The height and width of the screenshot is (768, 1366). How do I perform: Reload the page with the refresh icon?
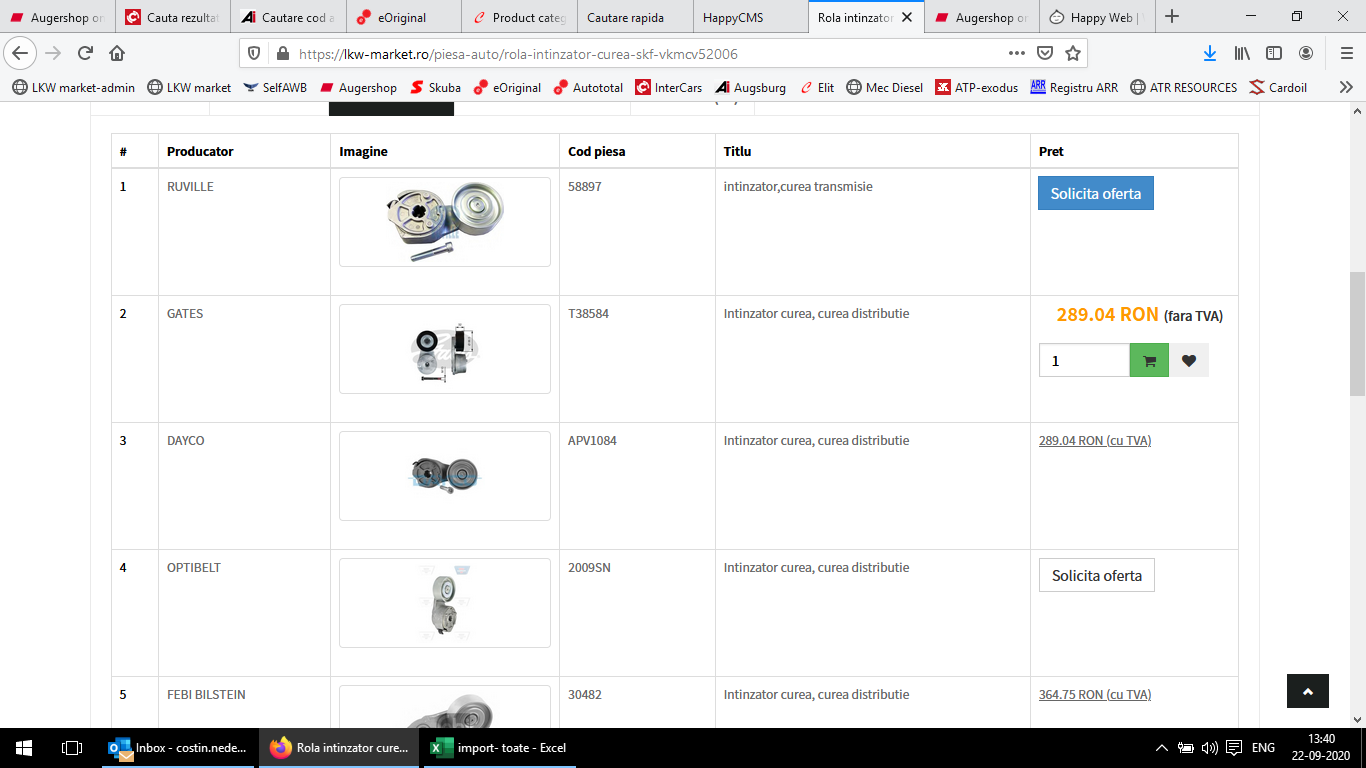86,53
